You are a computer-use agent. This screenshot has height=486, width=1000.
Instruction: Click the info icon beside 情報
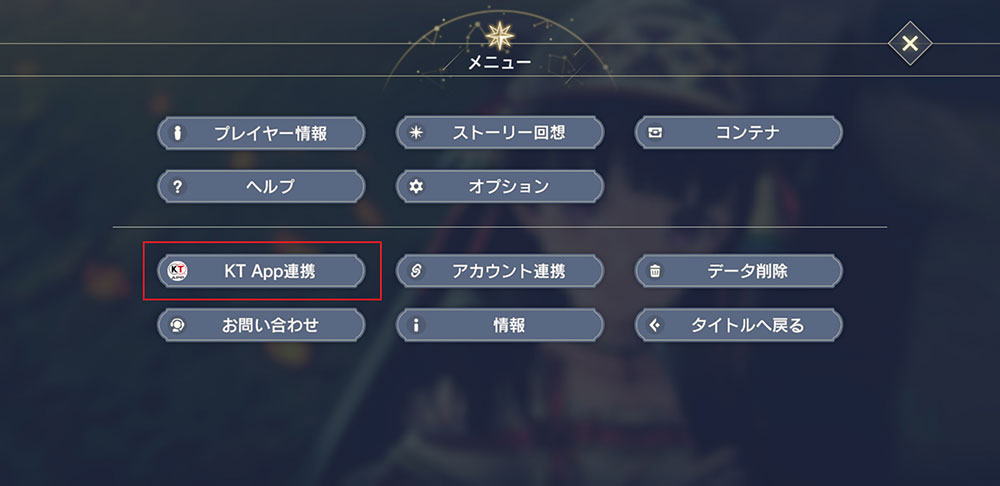(x=417, y=325)
